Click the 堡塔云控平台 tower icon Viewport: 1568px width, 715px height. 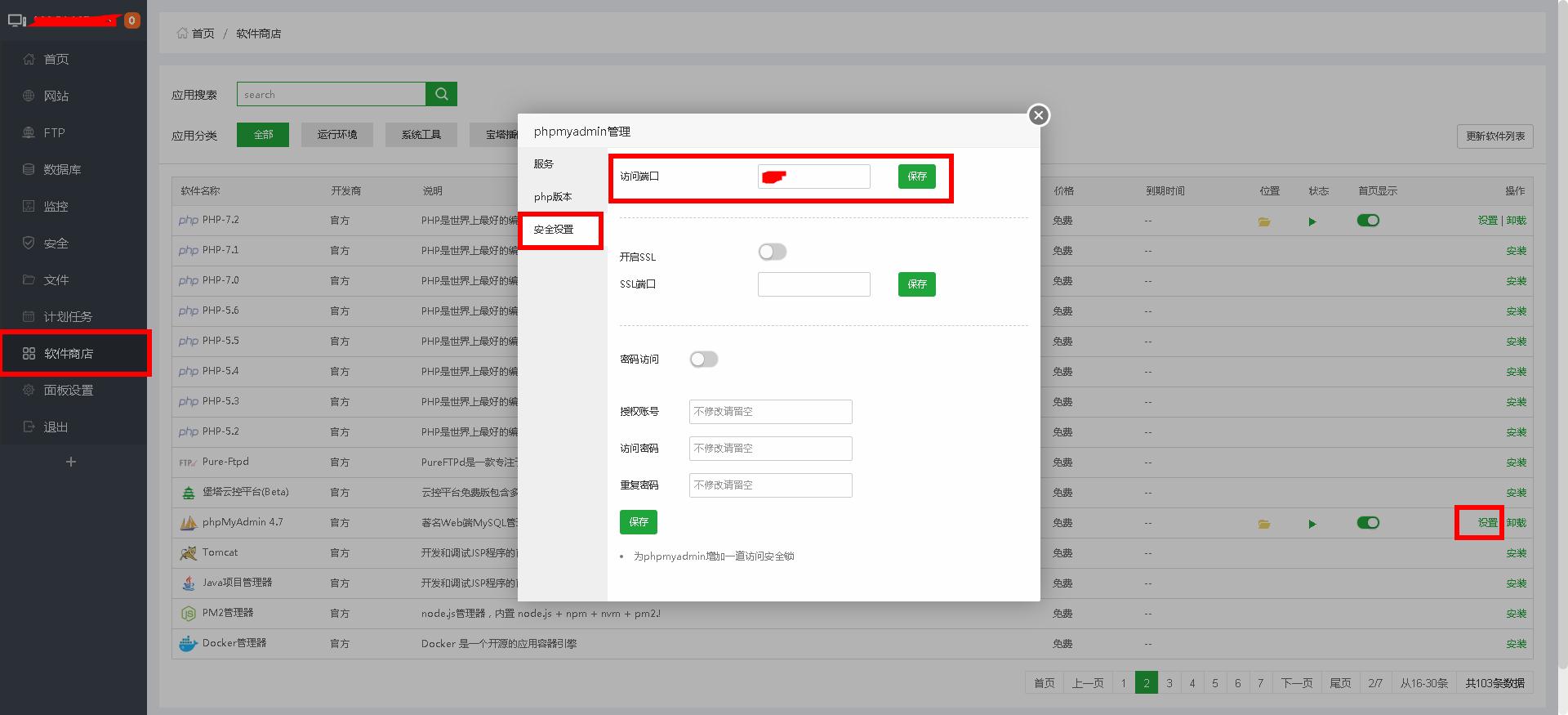[x=189, y=493]
